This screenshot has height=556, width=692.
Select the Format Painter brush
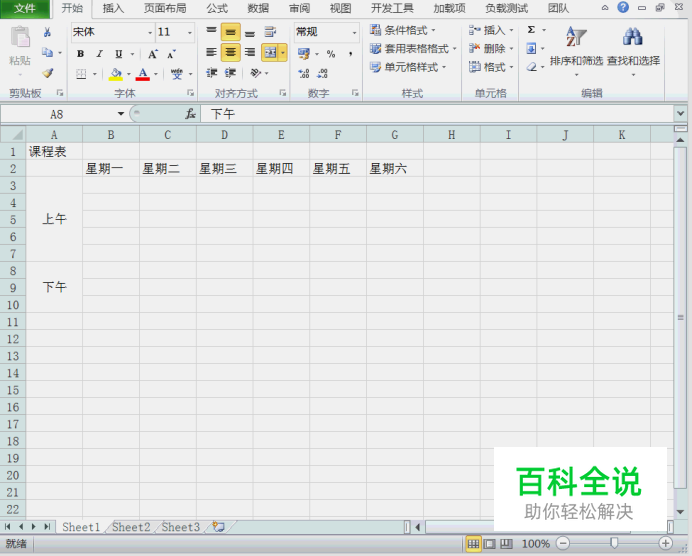47,73
